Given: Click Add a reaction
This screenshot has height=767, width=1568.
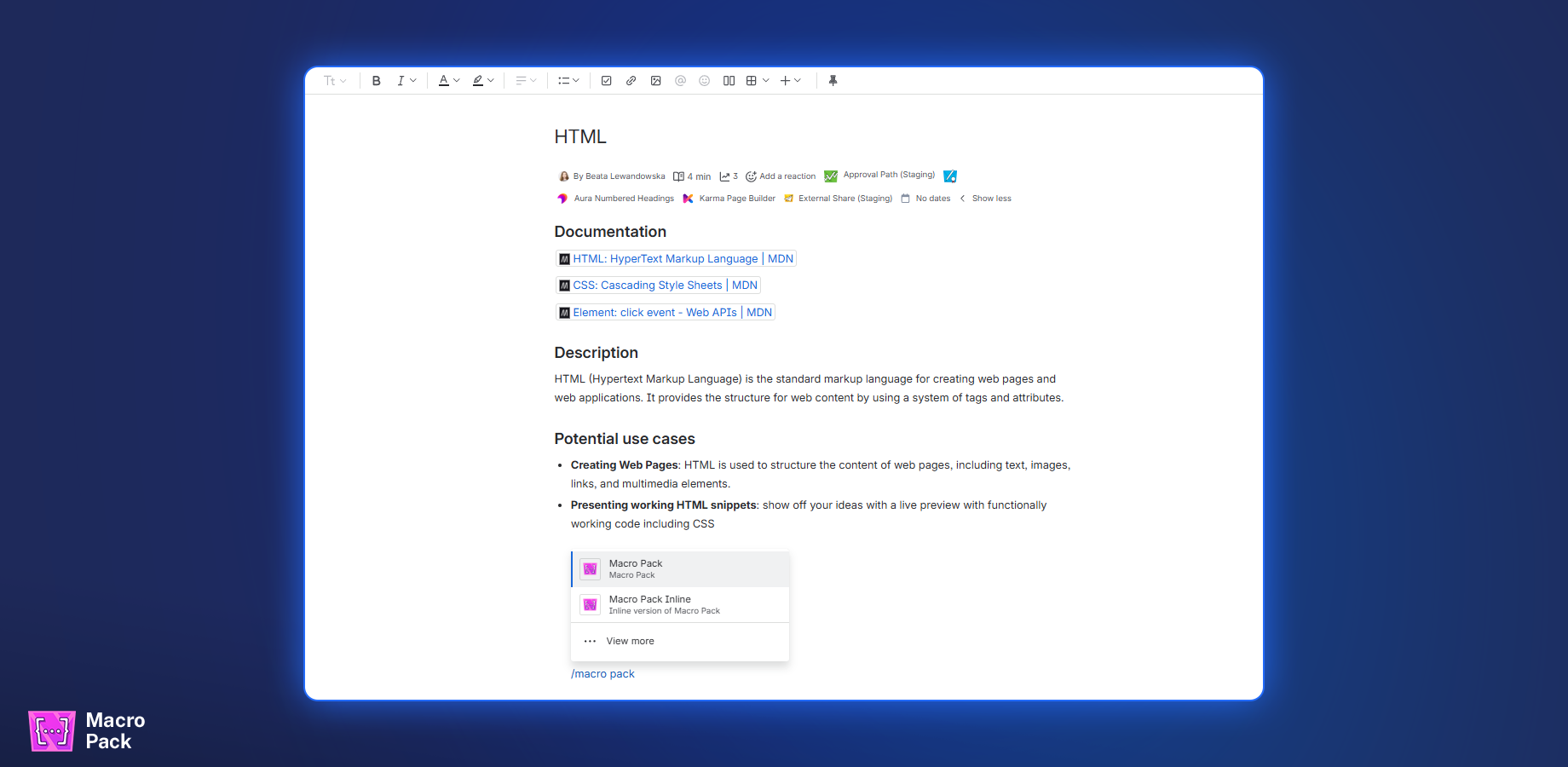Looking at the screenshot, I should point(781,176).
